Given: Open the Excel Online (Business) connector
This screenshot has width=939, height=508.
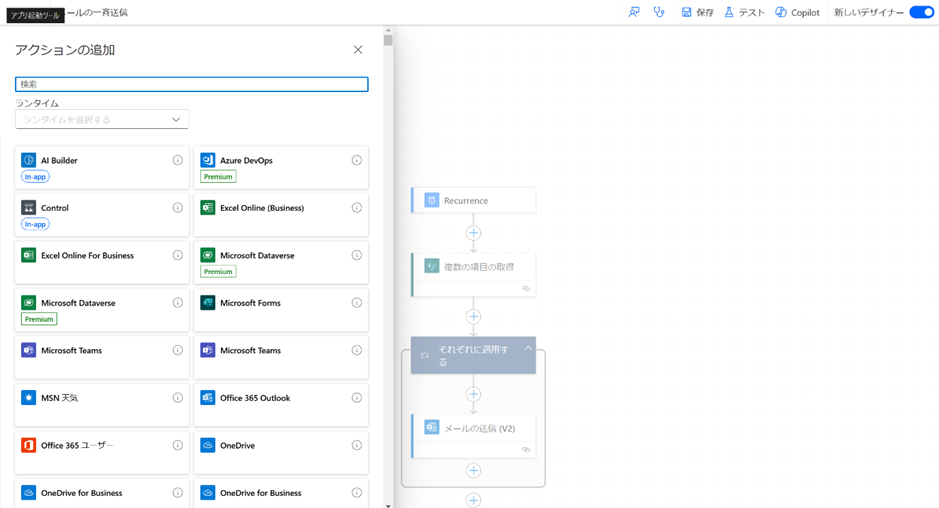Looking at the screenshot, I should click(281, 214).
